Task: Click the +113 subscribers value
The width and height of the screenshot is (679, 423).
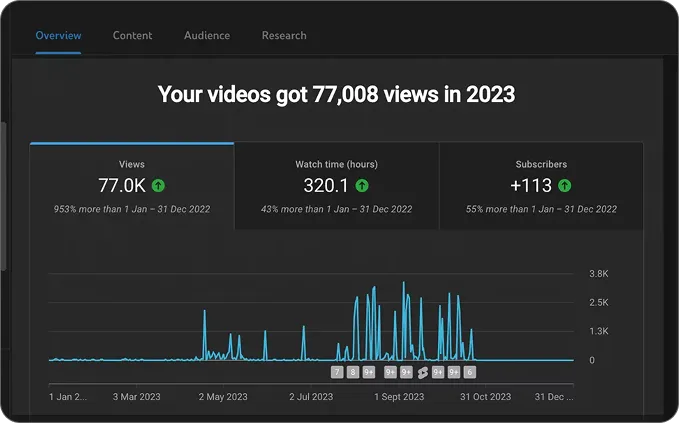Action: [531, 186]
